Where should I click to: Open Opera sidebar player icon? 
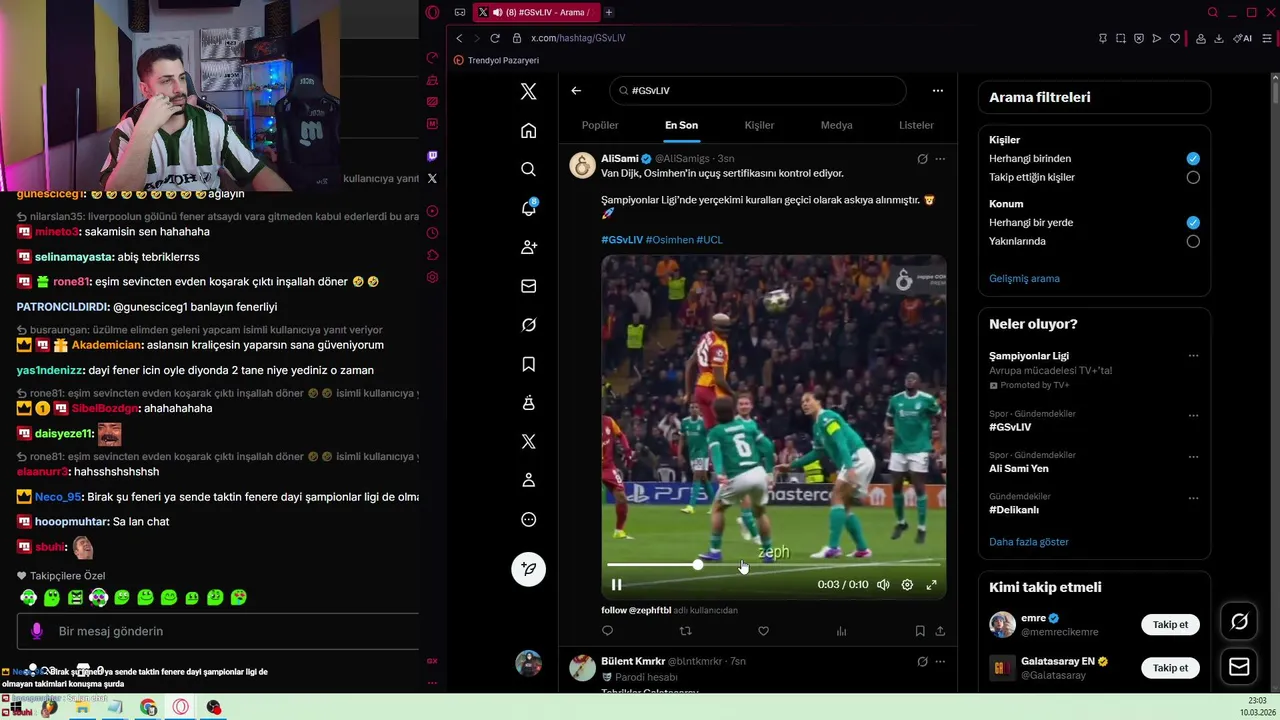432,211
